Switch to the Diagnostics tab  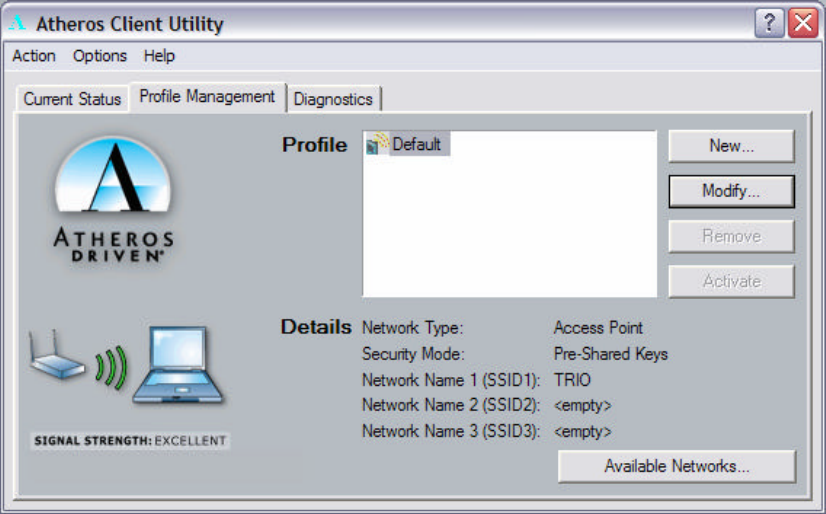click(x=333, y=99)
